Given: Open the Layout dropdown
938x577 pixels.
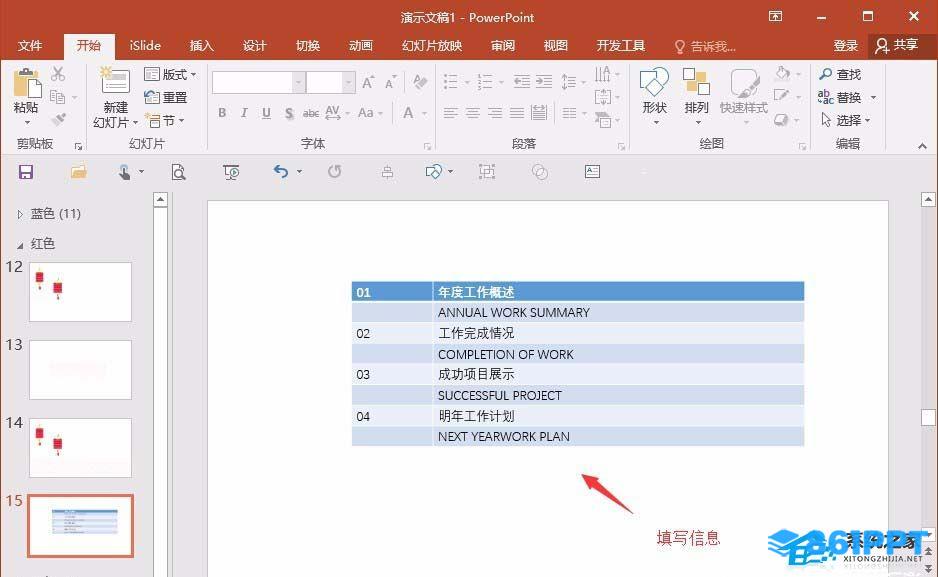Looking at the screenshot, I should click(x=170, y=75).
